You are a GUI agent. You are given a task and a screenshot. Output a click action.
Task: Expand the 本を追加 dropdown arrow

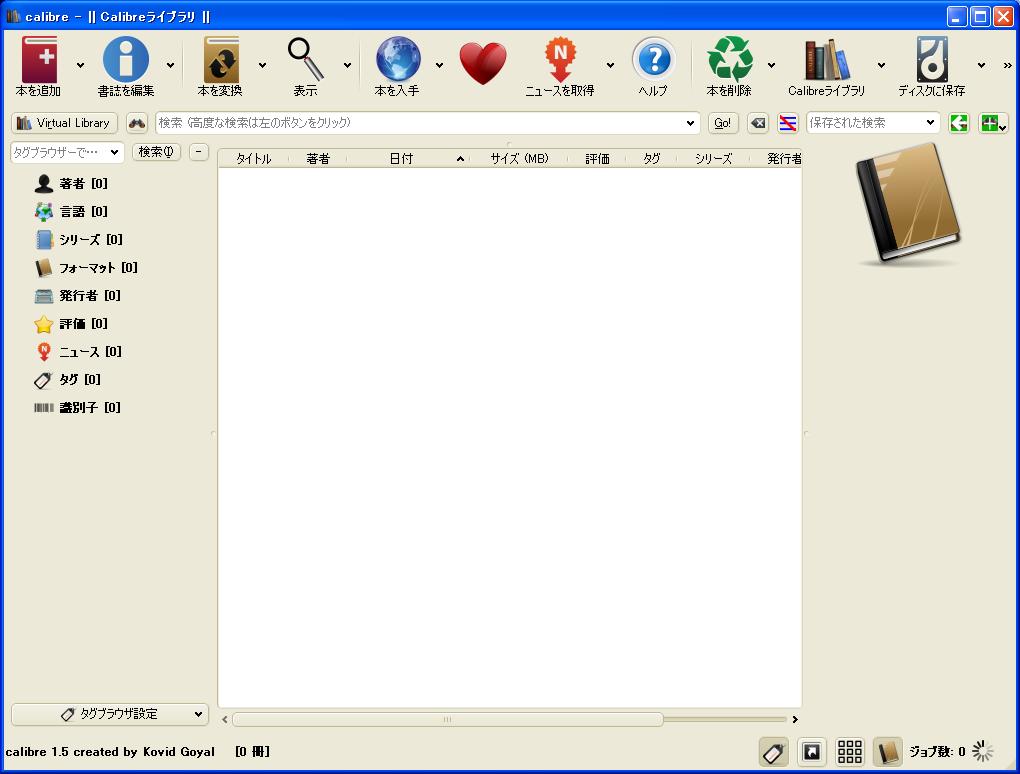pyautogui.click(x=80, y=66)
